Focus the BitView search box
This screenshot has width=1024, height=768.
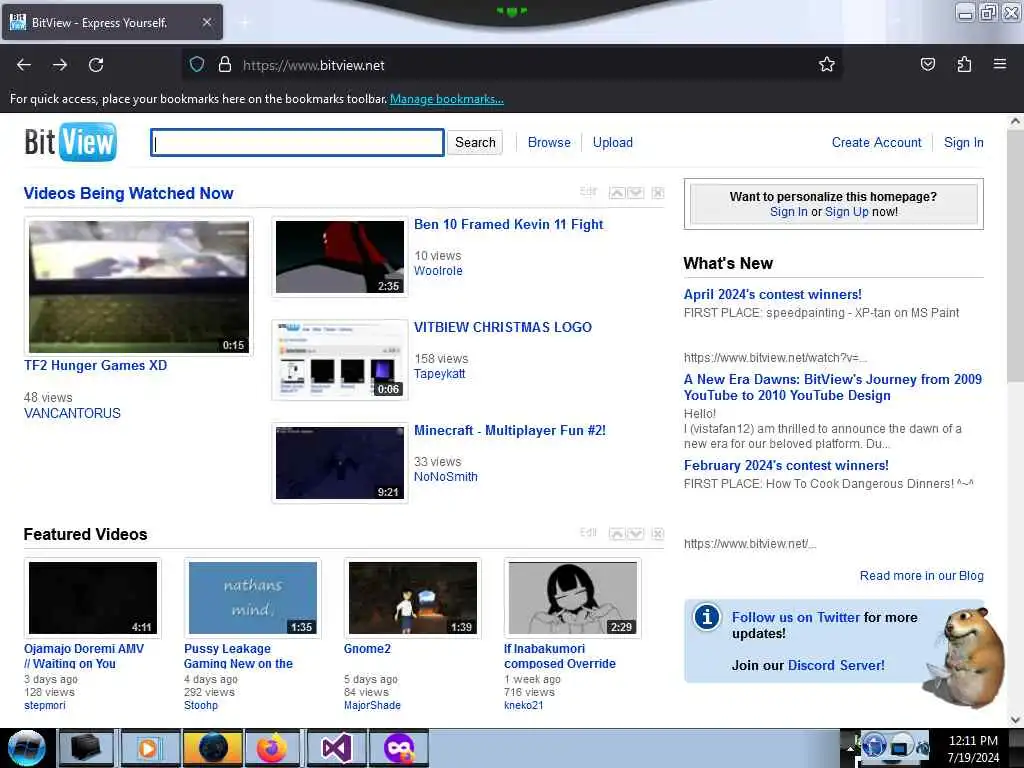297,142
